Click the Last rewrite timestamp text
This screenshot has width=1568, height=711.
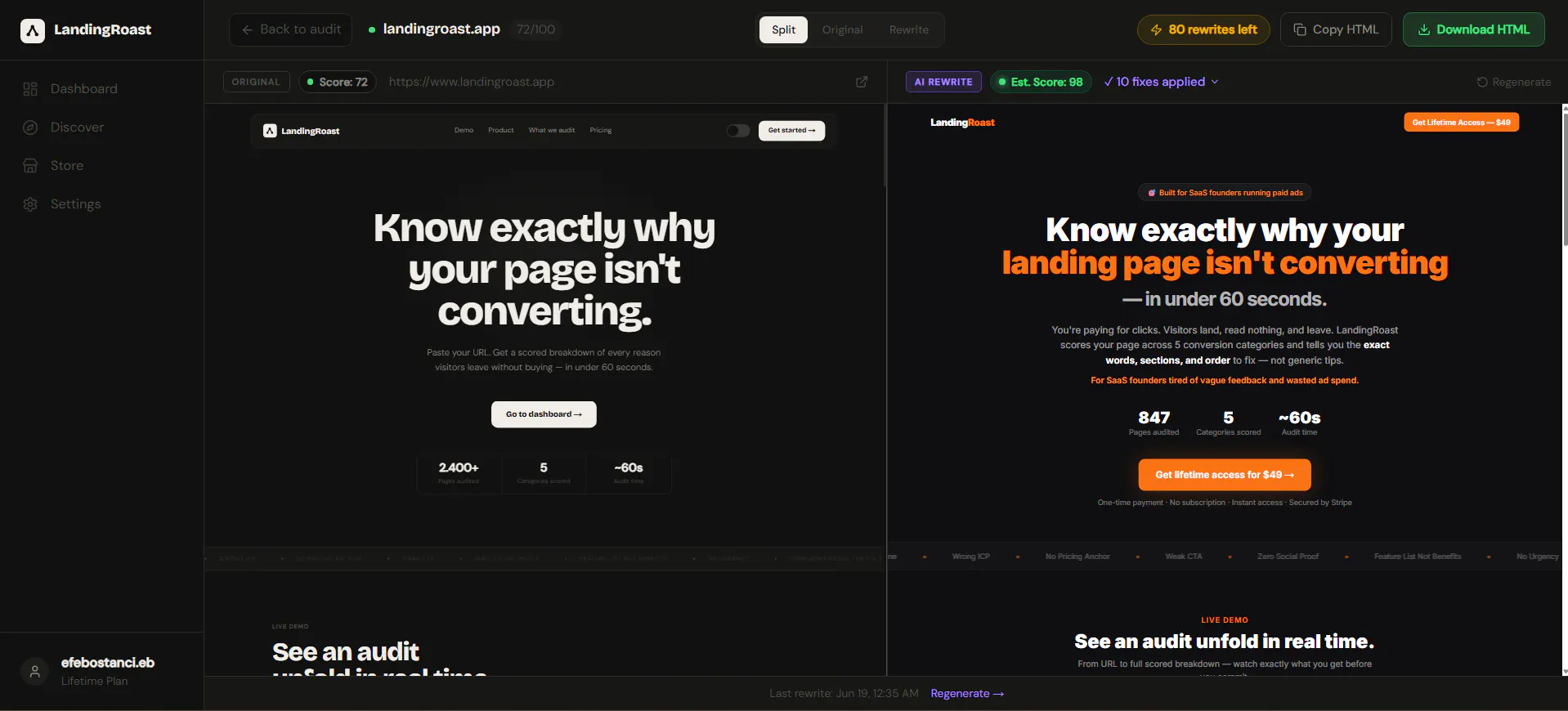(844, 694)
